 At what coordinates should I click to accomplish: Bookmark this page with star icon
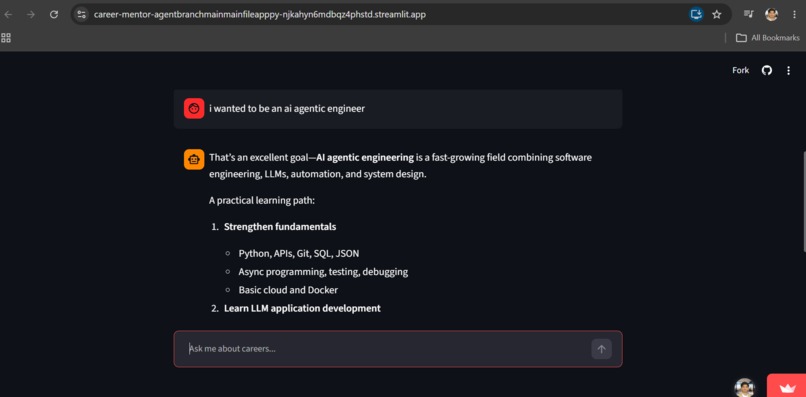(717, 14)
